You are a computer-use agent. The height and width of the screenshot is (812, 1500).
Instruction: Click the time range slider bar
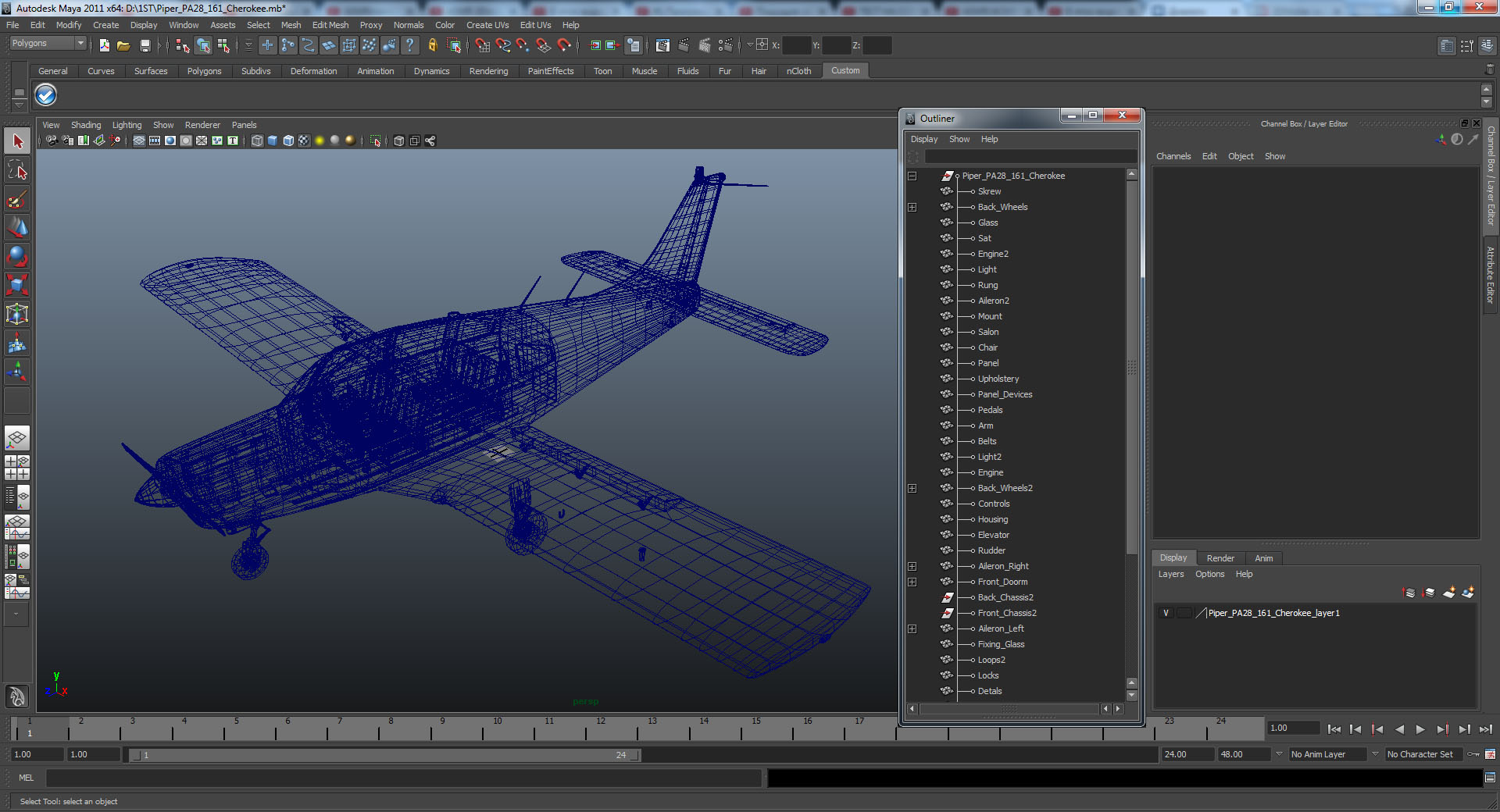(x=384, y=755)
